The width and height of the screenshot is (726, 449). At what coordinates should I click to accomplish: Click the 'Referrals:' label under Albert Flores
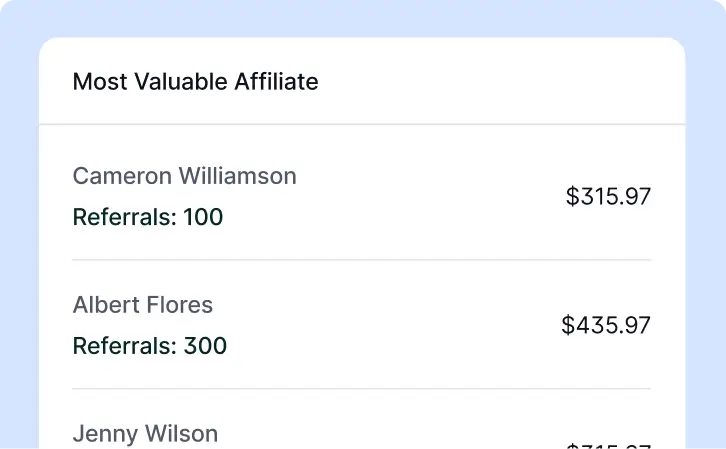tap(124, 346)
